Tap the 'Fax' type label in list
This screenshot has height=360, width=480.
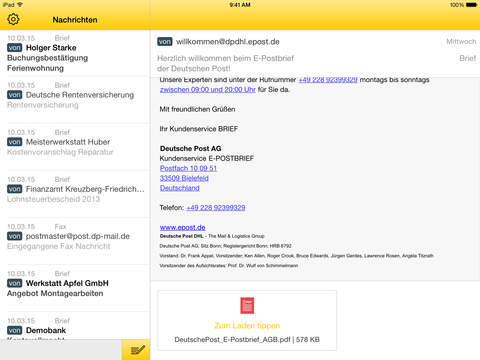point(60,227)
